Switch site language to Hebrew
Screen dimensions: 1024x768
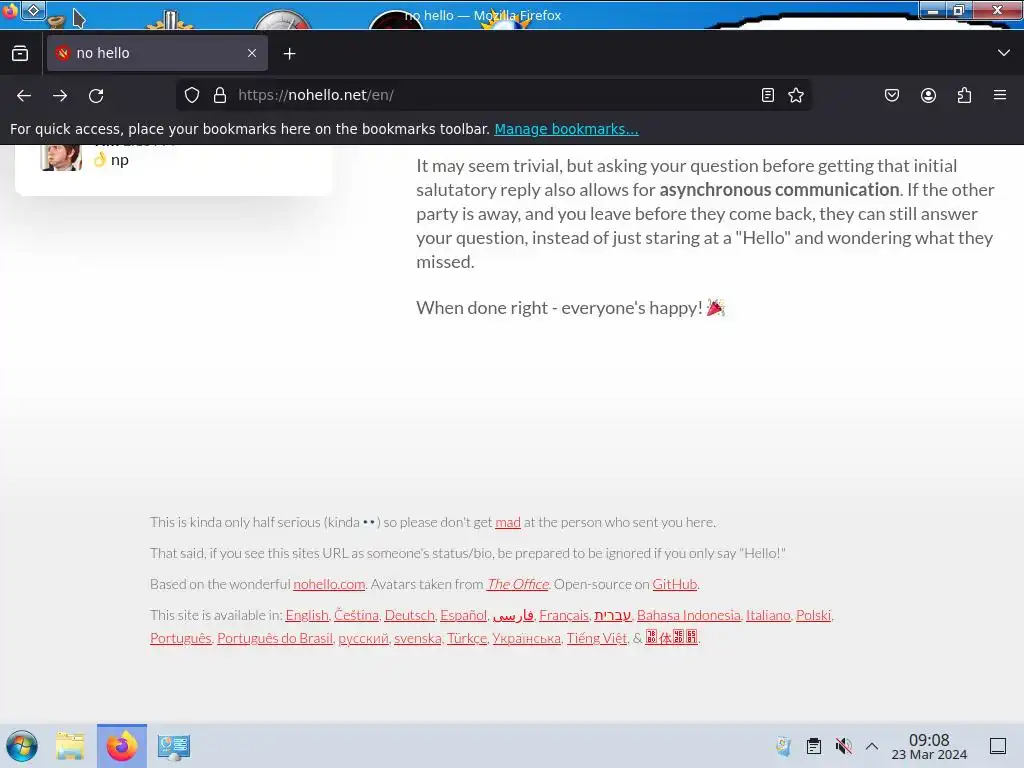coord(613,615)
